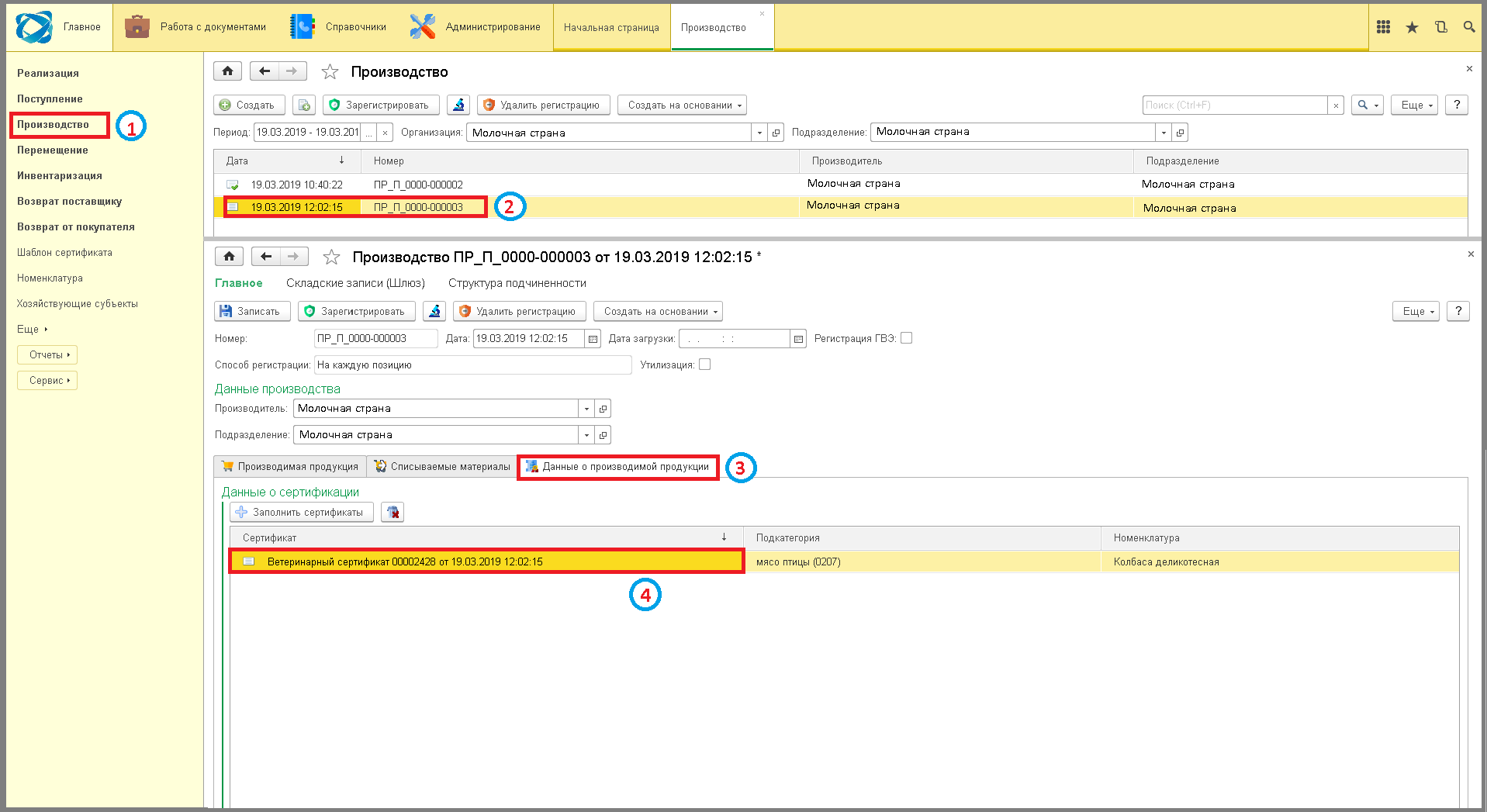Toggle Регистрация ГВЭ checkbox

[x=906, y=338]
